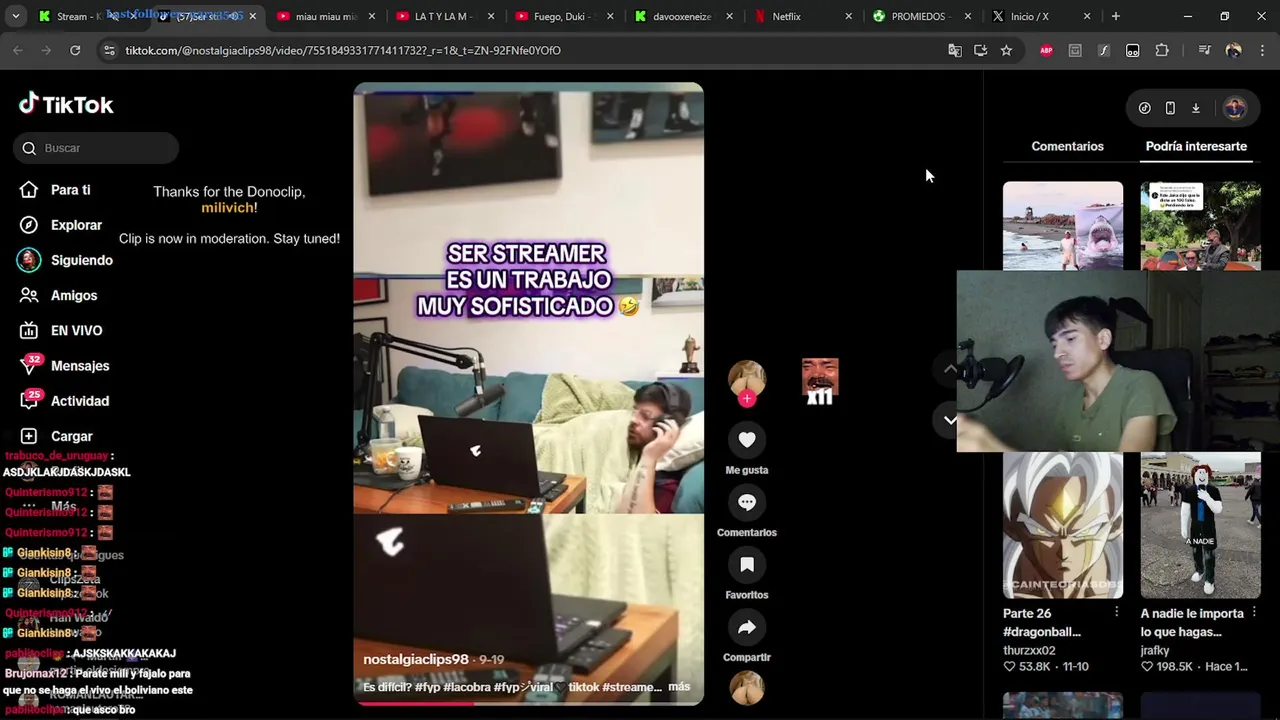Open the Para ti home feed
The width and height of the screenshot is (1280, 720).
[x=56, y=190]
